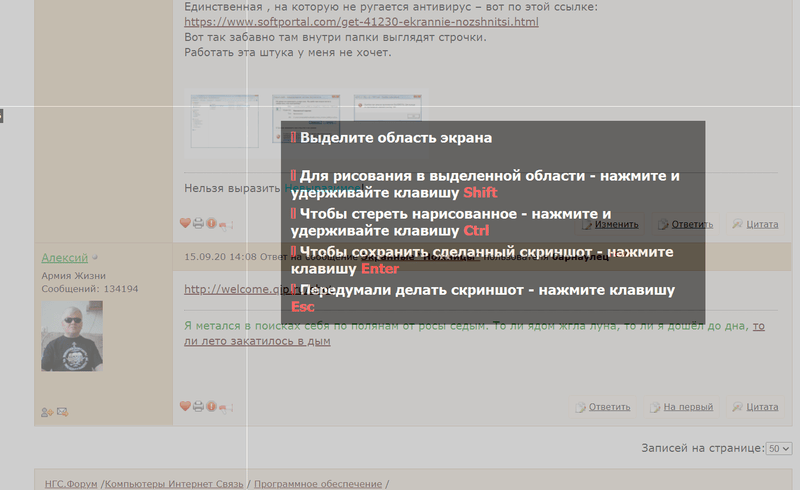Click Цитата button on Алексий's post
800x490 pixels.
[x=756, y=407]
